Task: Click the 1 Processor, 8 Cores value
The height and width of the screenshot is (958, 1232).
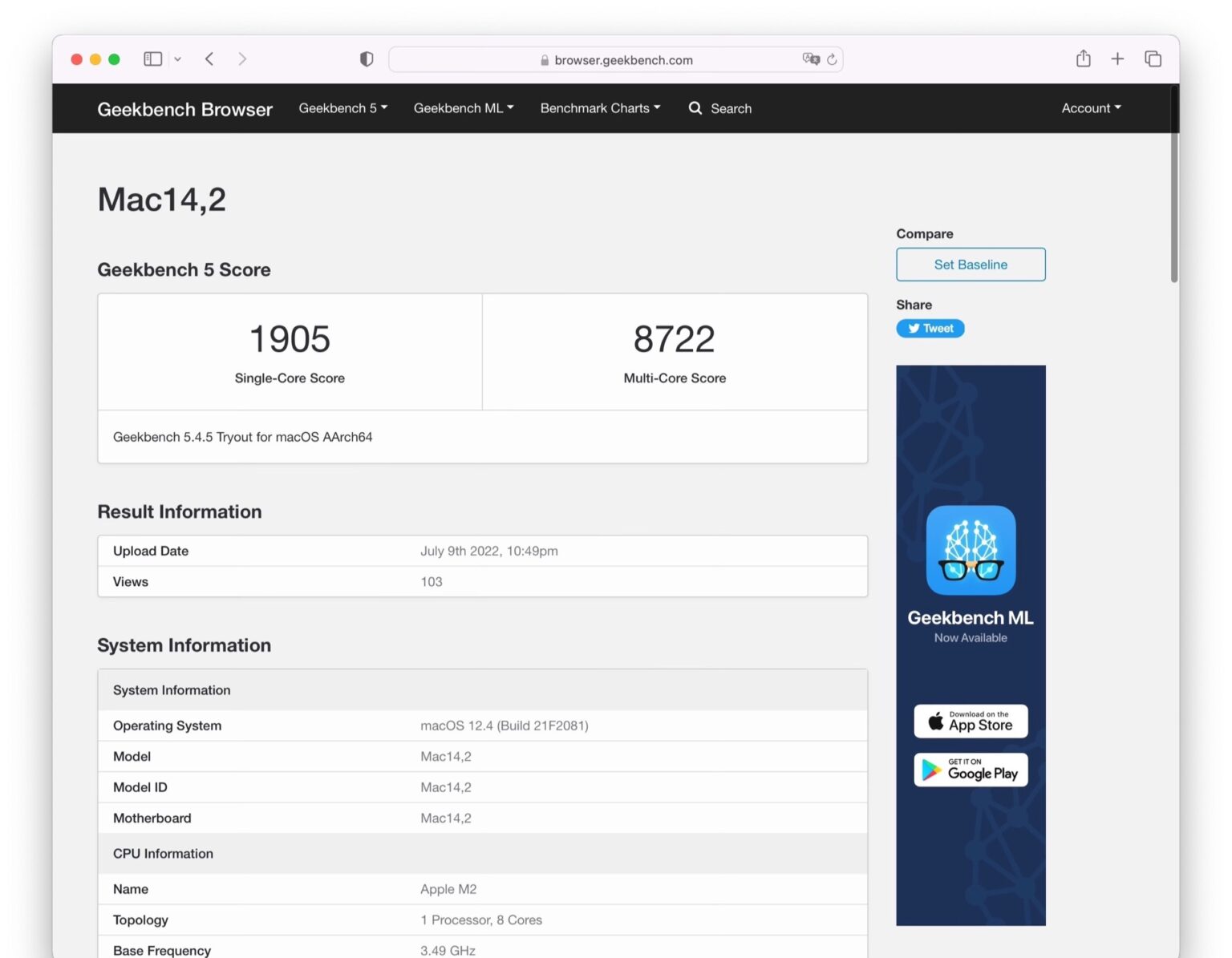Action: [481, 920]
